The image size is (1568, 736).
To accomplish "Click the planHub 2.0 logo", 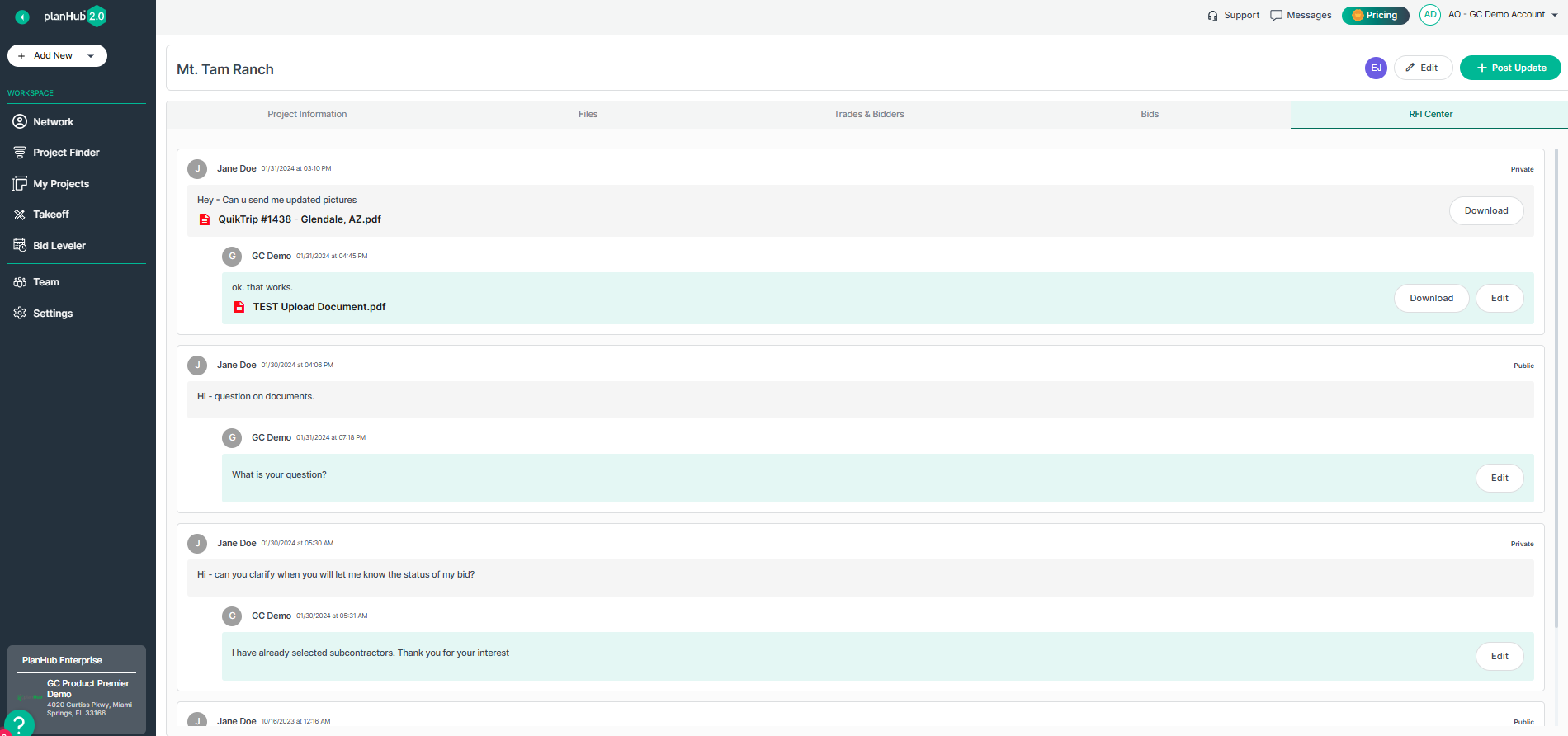I will [75, 16].
